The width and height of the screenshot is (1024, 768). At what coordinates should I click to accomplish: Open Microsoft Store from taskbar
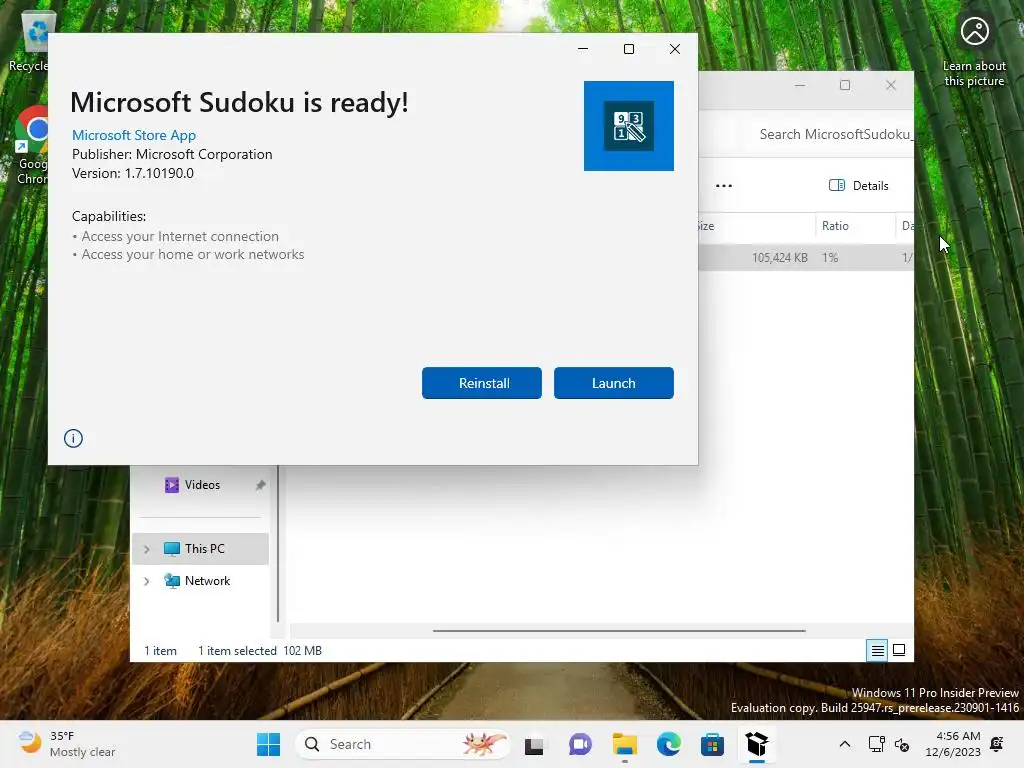pos(712,744)
